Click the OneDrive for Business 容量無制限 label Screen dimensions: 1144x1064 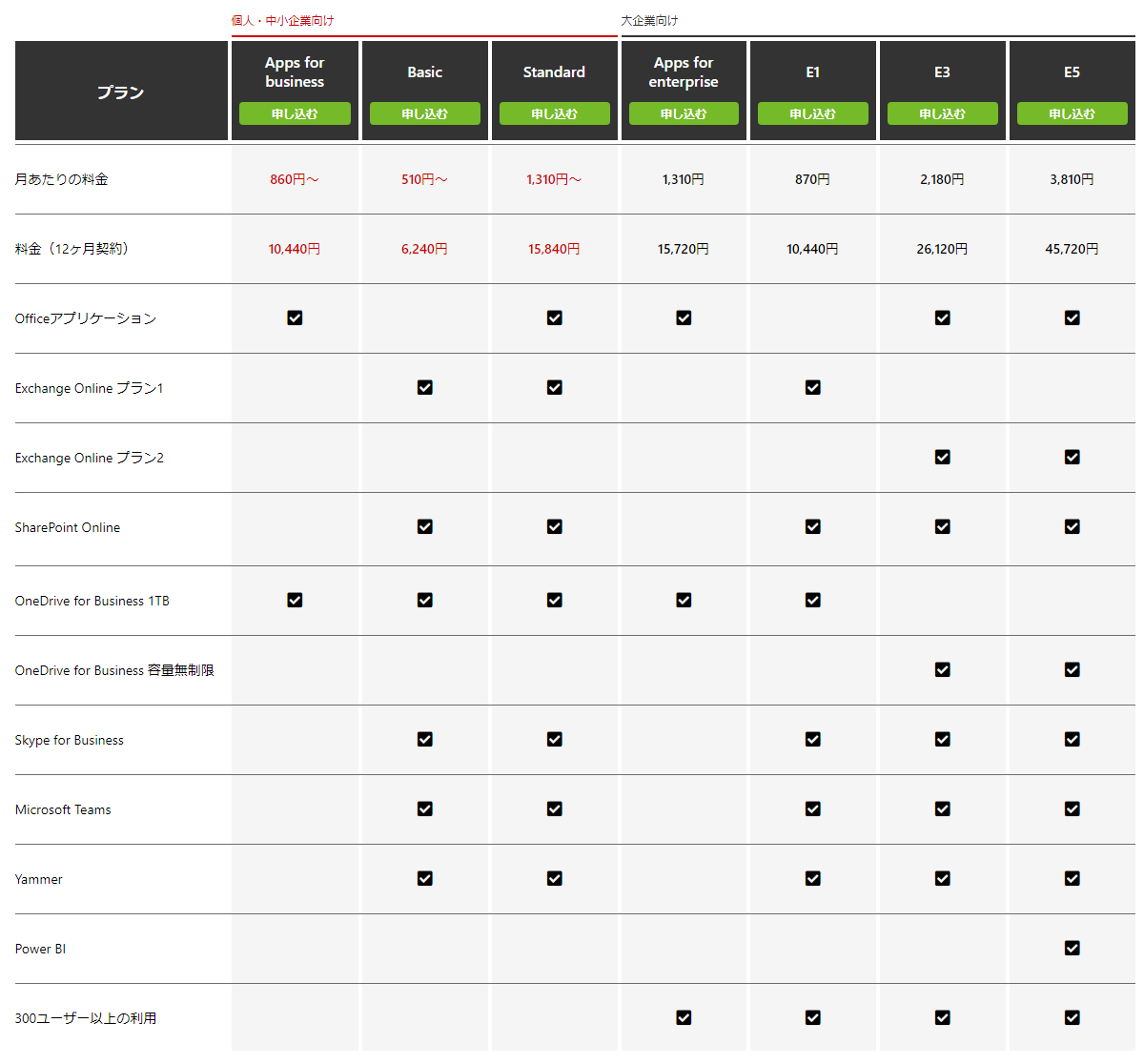114,670
